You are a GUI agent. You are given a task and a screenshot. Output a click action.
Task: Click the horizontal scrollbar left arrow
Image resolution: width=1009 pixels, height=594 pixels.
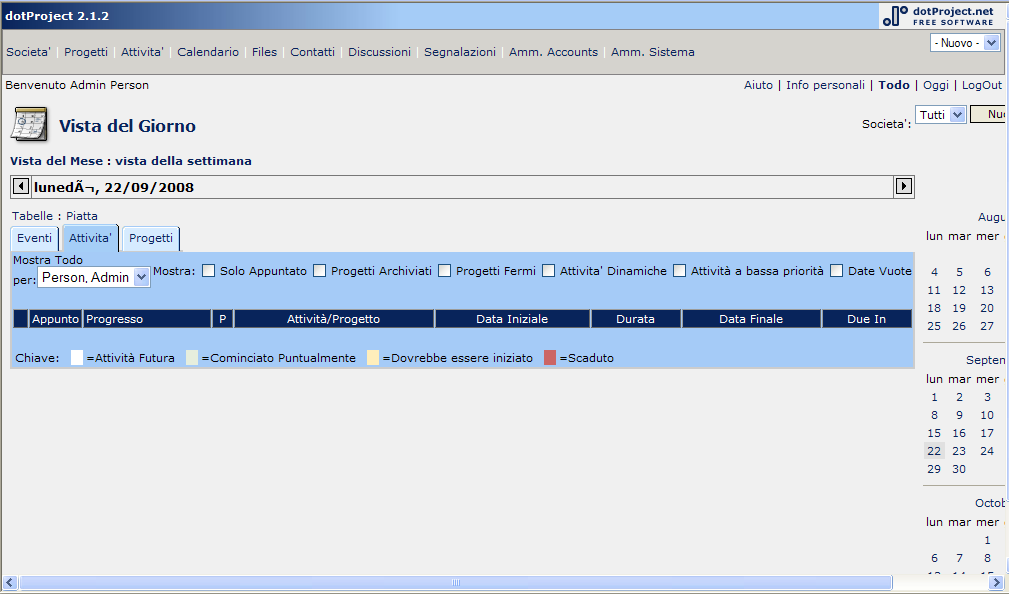click(11, 582)
